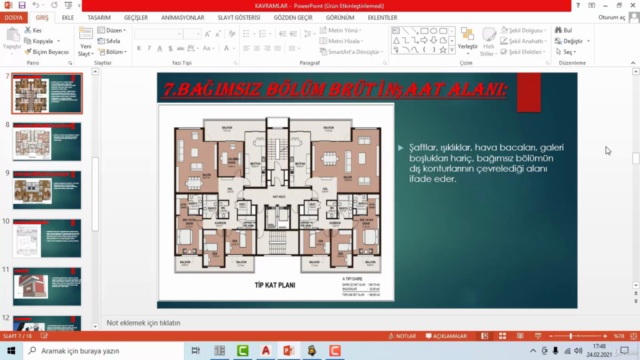The image size is (640, 360).
Task: Click Biçim Boyacısı format painter
Action: pos(46,52)
